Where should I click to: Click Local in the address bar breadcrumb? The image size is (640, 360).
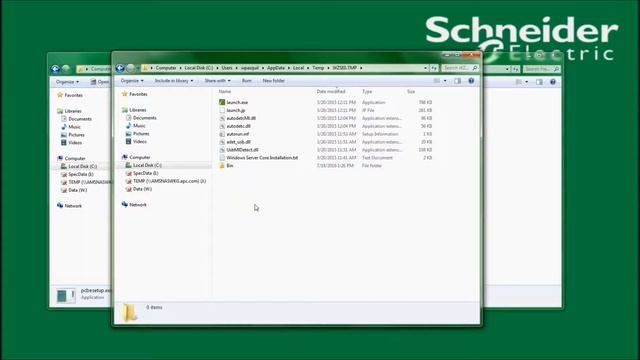click(298, 68)
